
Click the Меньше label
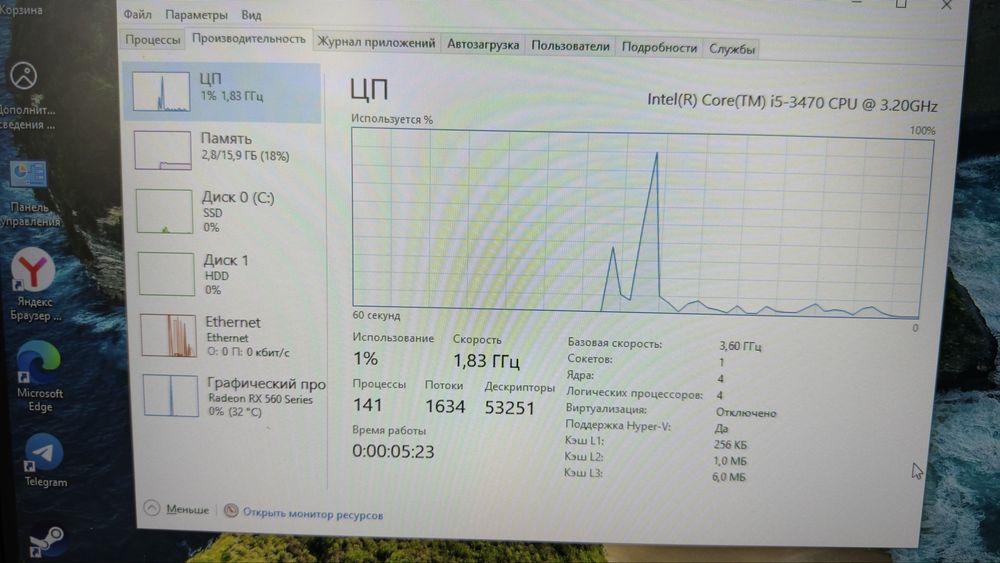(x=188, y=509)
